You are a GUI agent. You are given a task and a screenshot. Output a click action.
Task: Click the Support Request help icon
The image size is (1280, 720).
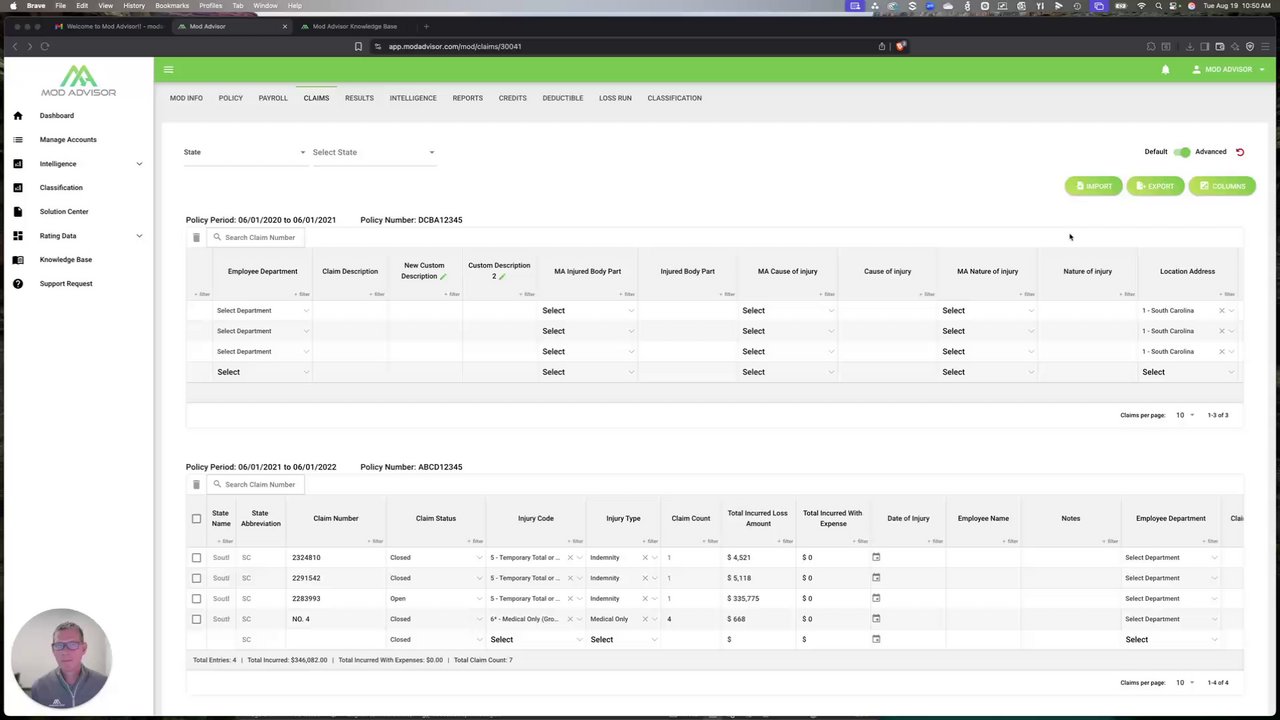pyautogui.click(x=17, y=284)
